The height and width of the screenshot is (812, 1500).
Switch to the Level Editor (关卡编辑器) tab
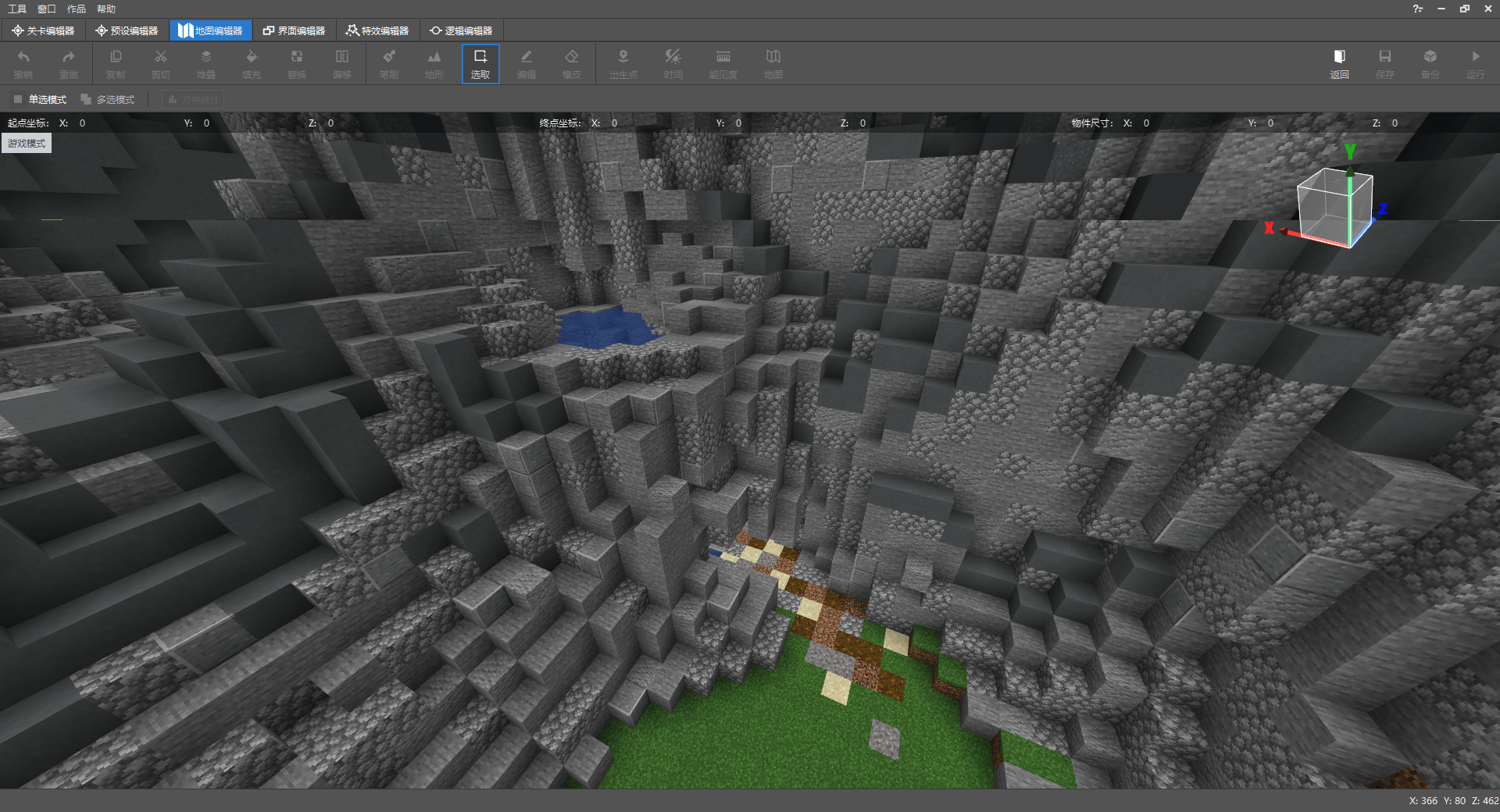(43, 30)
